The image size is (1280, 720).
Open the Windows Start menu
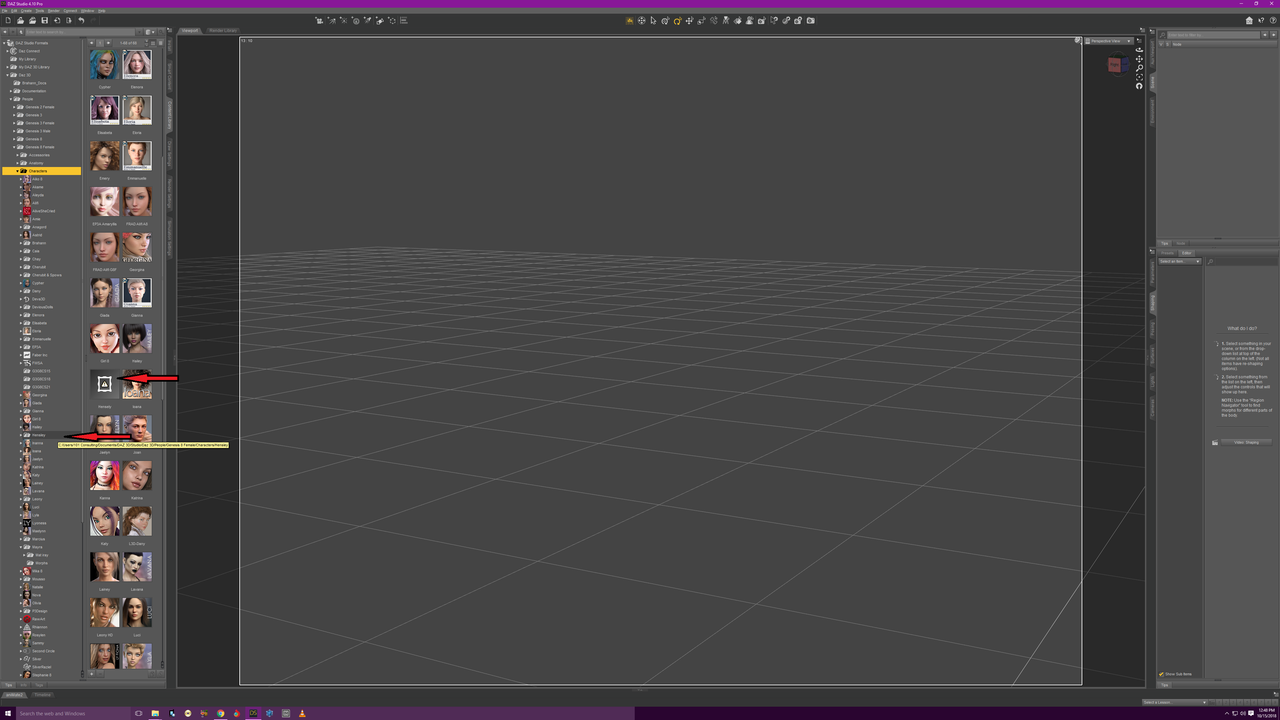(x=8, y=713)
